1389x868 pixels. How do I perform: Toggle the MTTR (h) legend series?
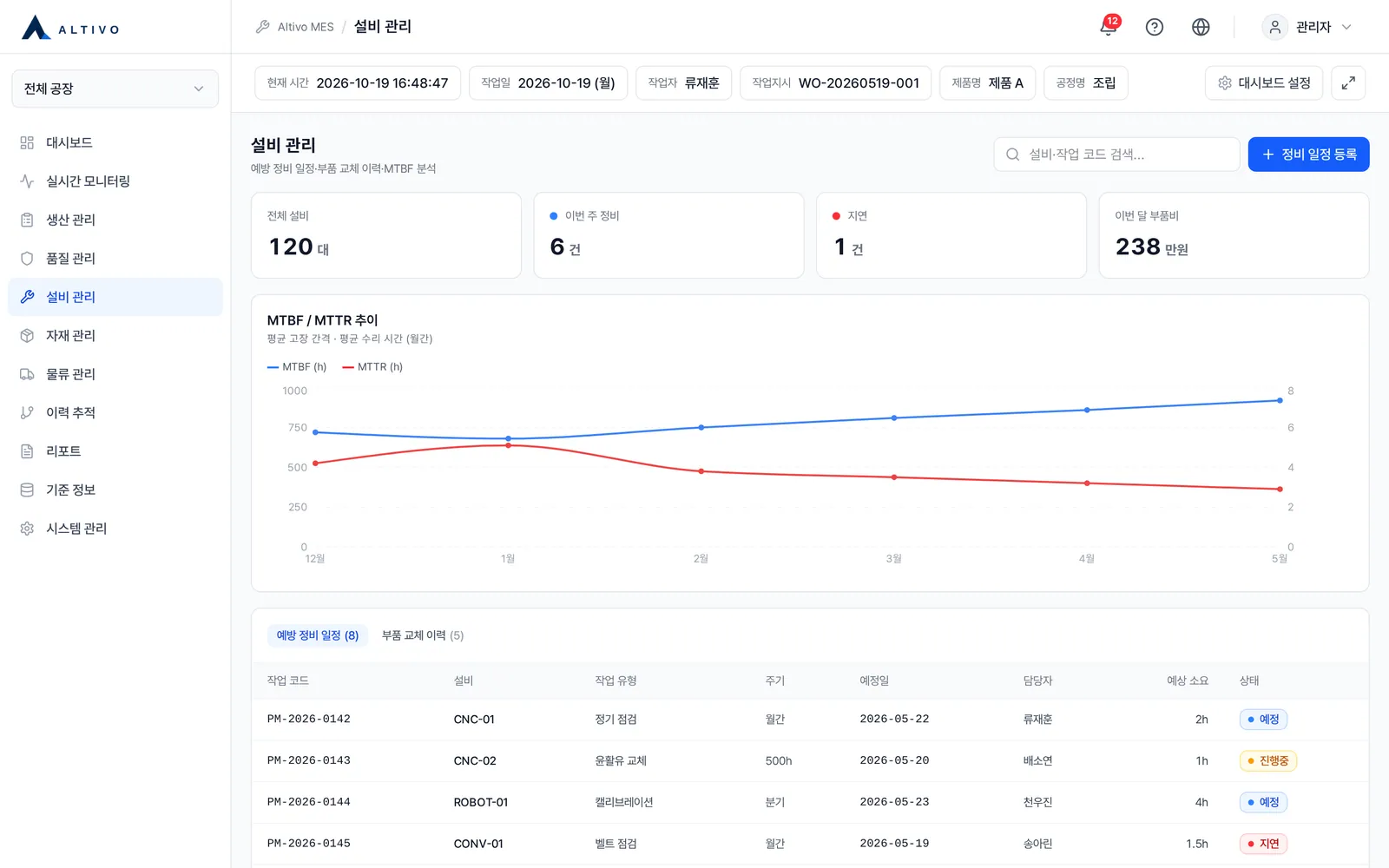(x=372, y=367)
